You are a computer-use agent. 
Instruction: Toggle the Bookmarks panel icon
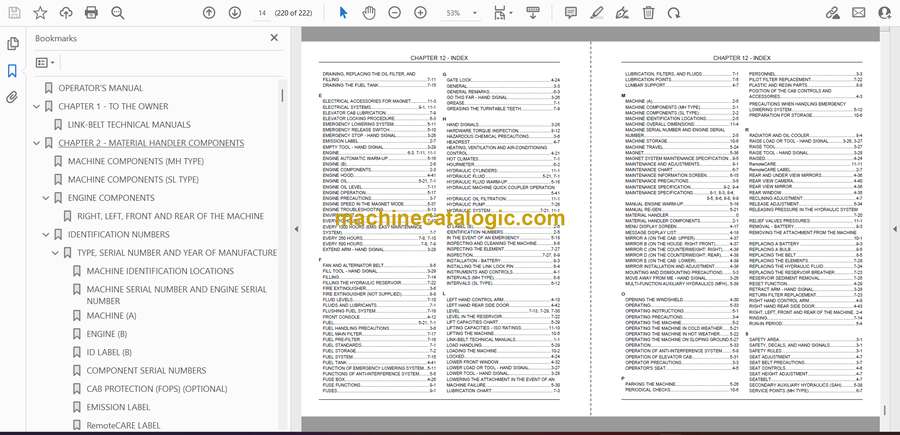[12, 71]
